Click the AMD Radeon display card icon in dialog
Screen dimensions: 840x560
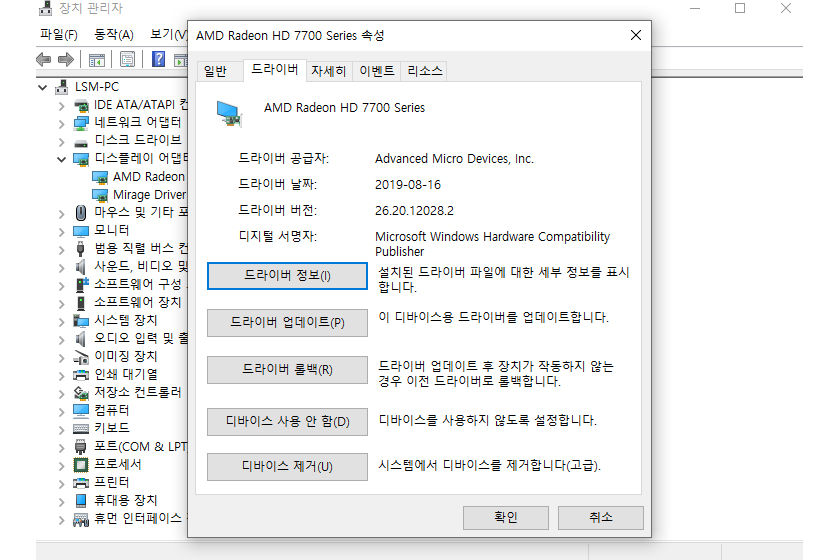229,114
